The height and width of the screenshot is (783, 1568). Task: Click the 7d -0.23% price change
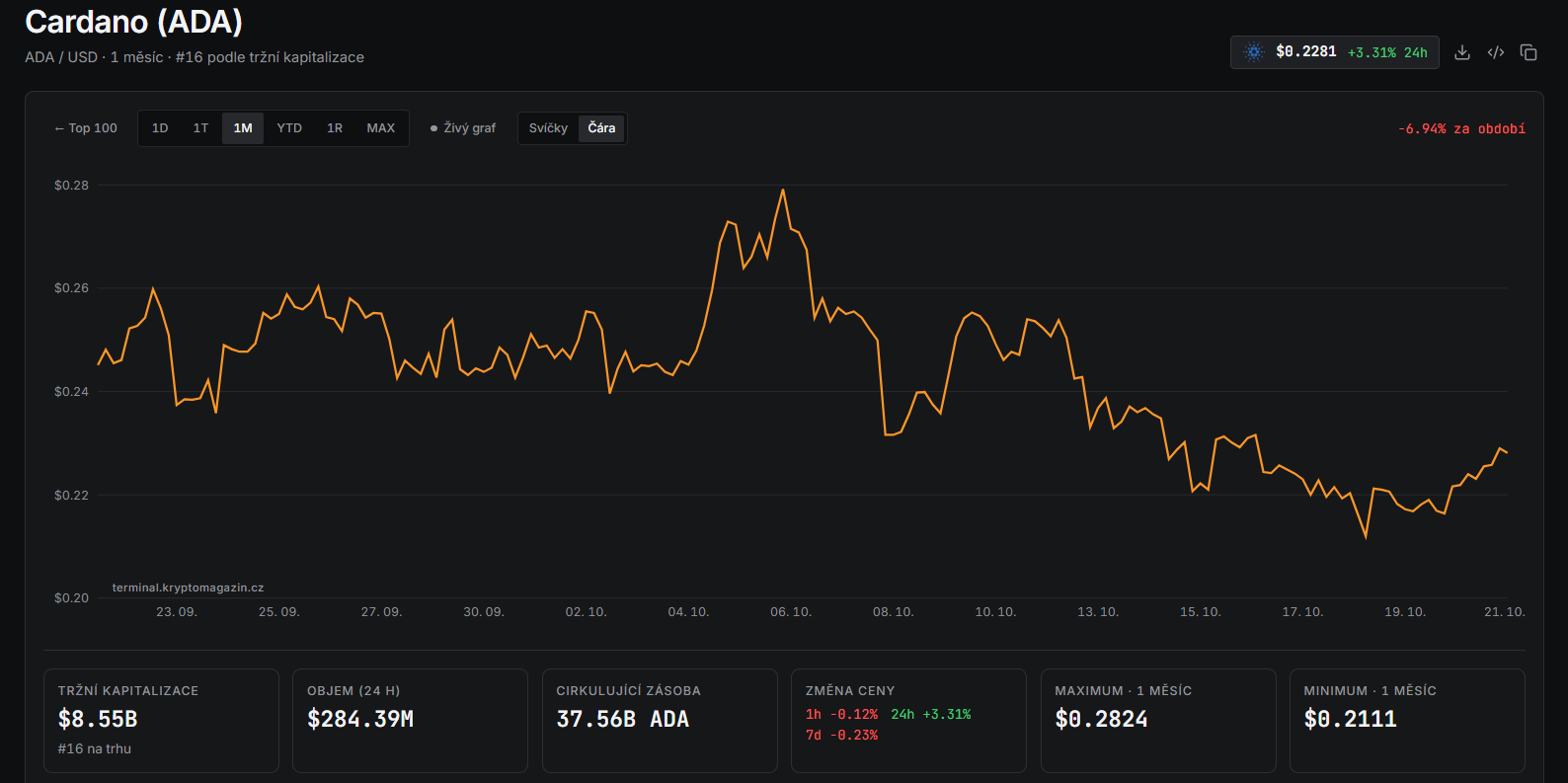coord(841,735)
